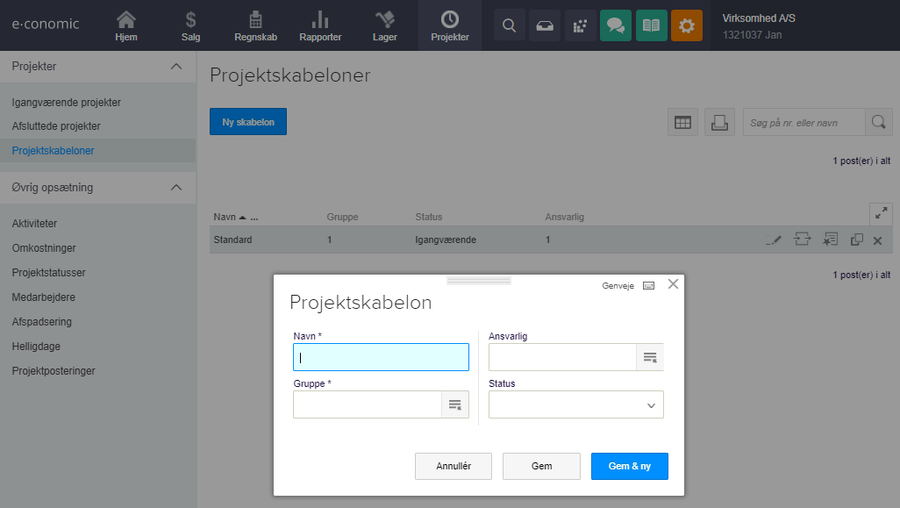Image resolution: width=900 pixels, height=508 pixels.
Task: Delete the Standard template row
Action: [877, 240]
